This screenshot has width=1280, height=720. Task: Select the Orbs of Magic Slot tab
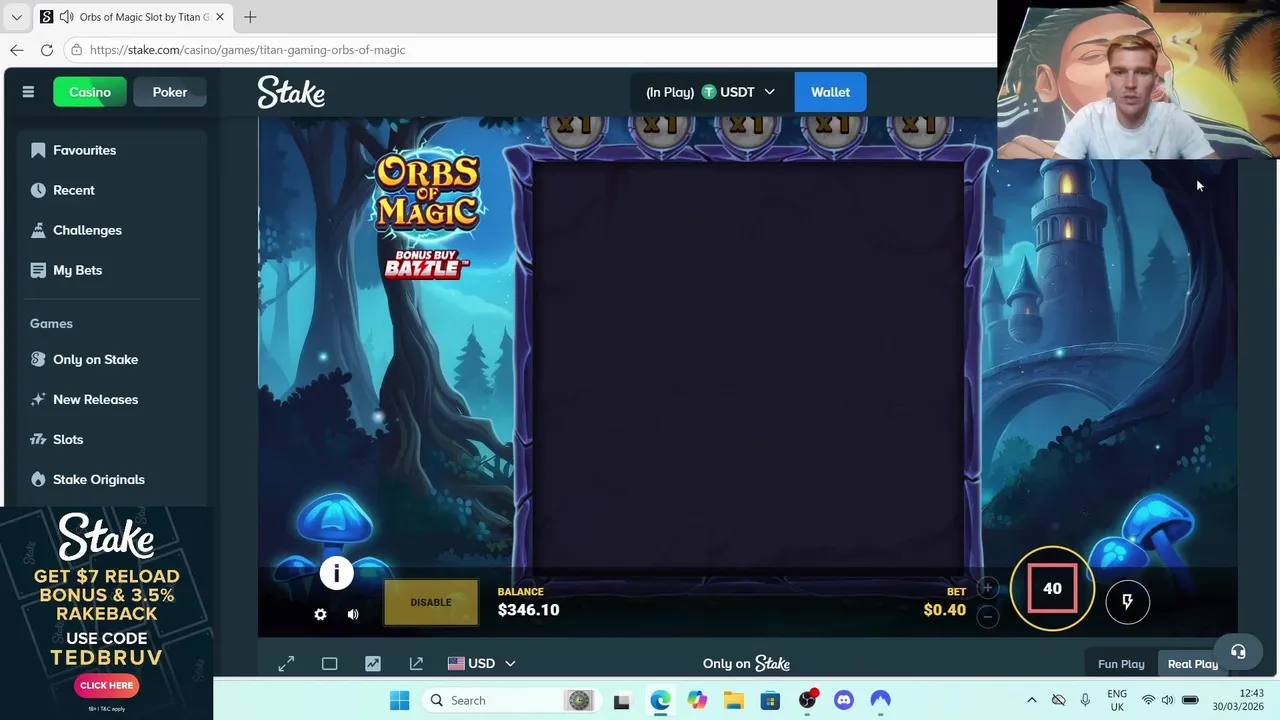(132, 17)
